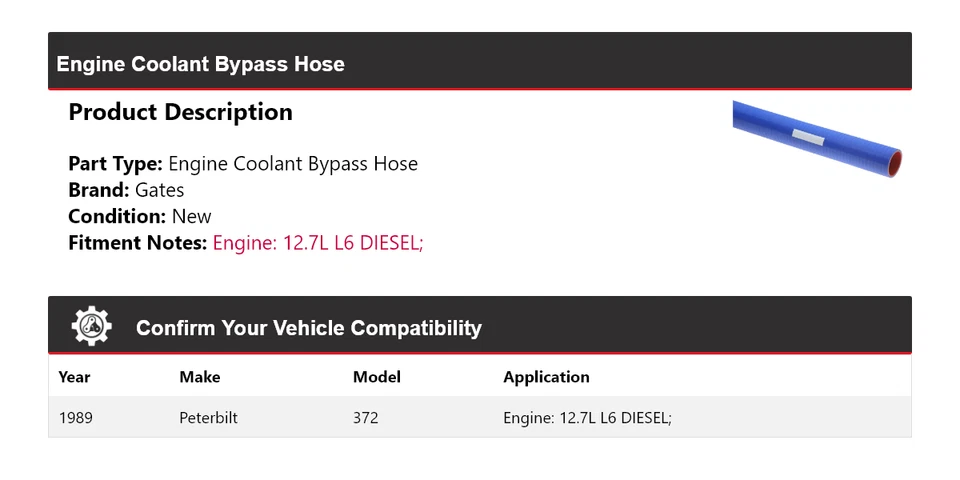Click the Part Type label

(x=115, y=164)
